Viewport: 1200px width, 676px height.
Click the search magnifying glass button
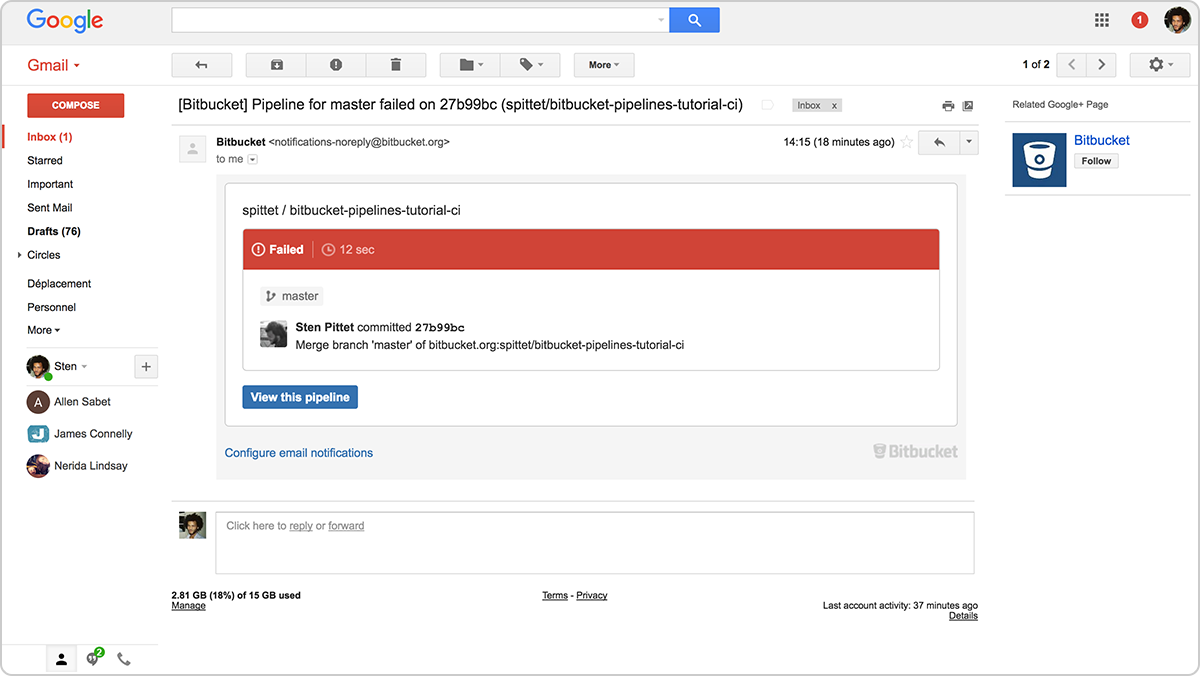(x=694, y=19)
